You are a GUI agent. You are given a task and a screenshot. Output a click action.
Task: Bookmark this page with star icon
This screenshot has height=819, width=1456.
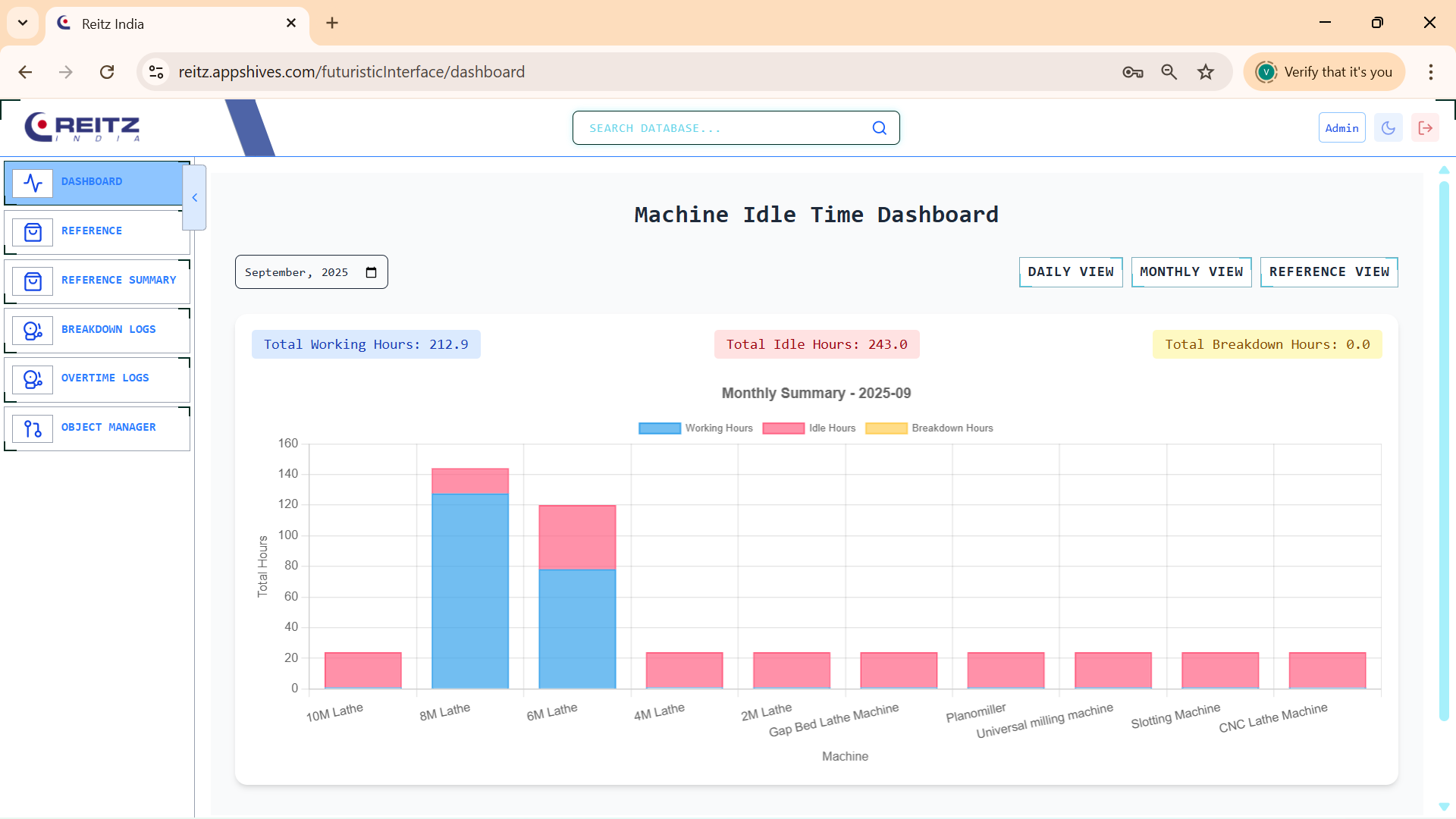click(x=1205, y=72)
